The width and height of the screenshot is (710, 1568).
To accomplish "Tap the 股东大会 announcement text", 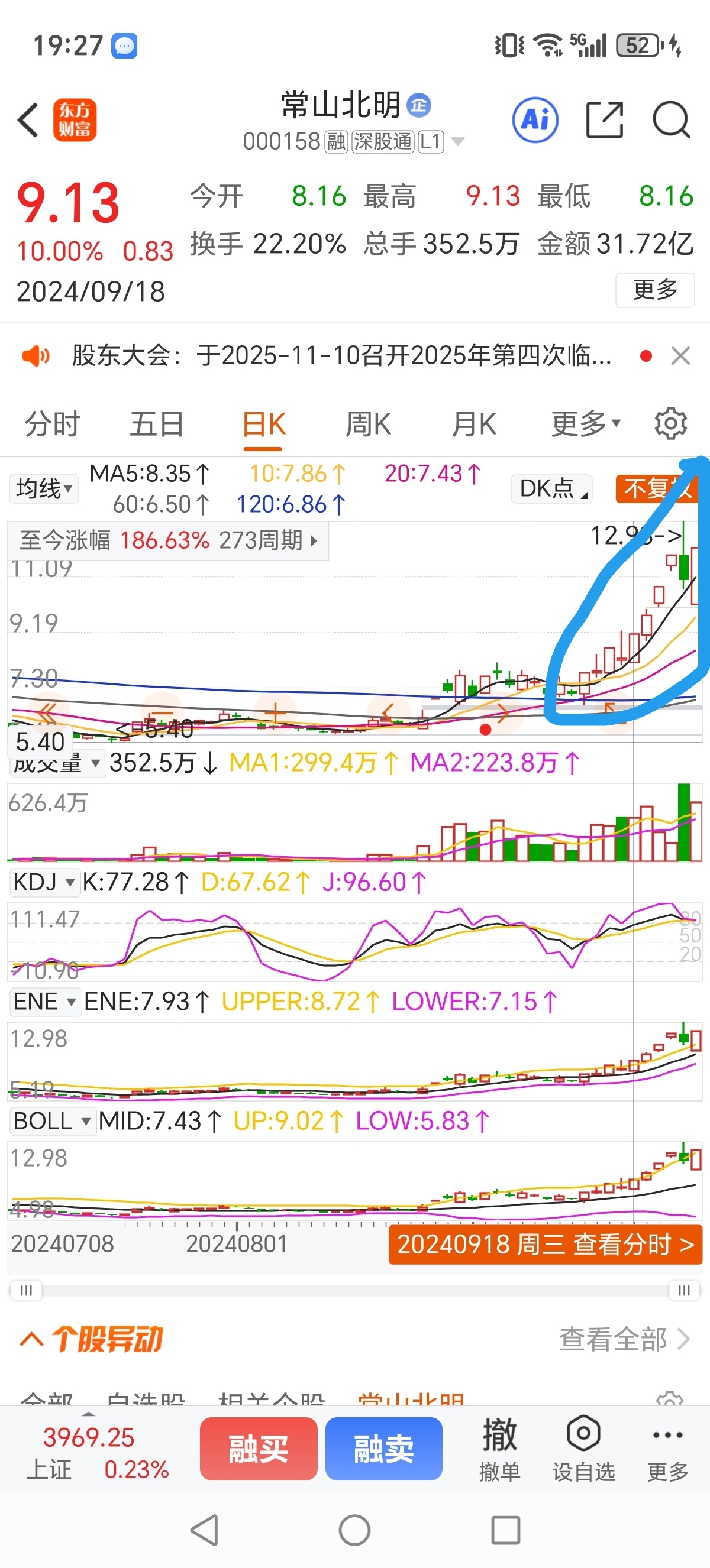I will 341,355.
